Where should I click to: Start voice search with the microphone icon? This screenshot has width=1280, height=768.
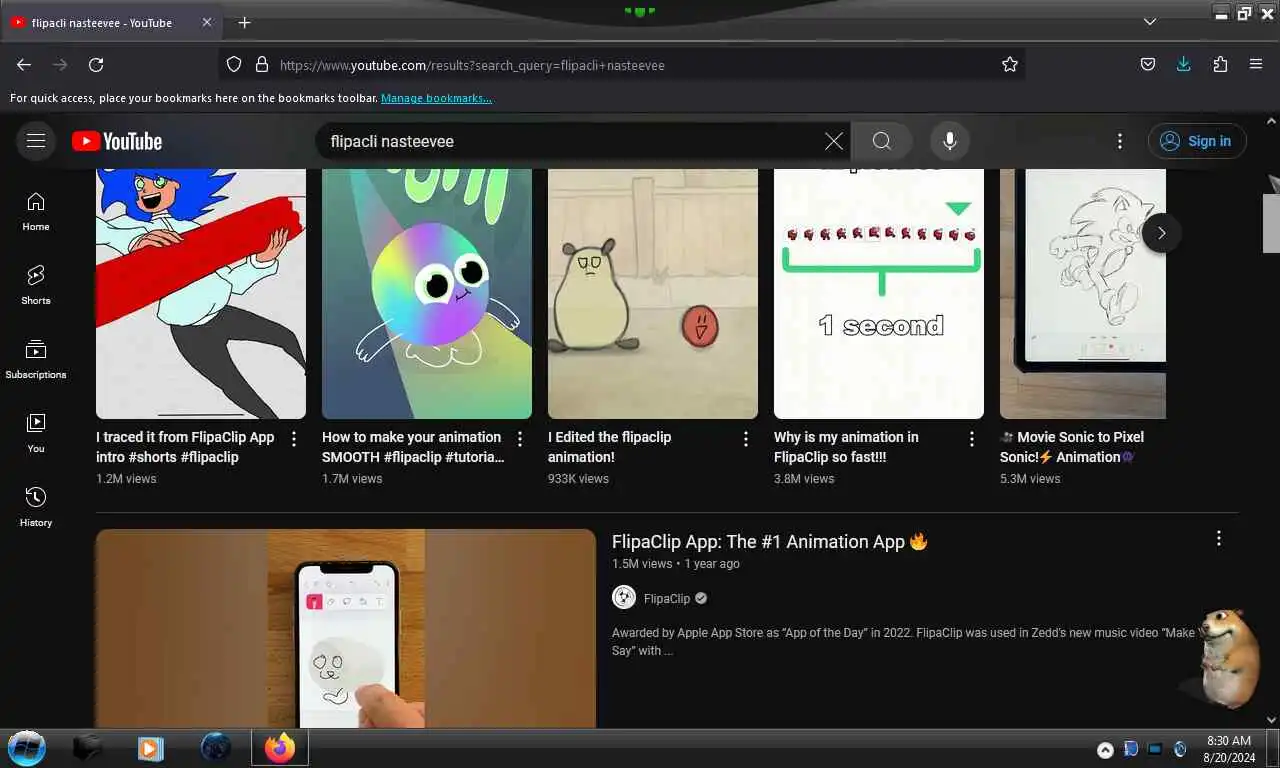[950, 141]
